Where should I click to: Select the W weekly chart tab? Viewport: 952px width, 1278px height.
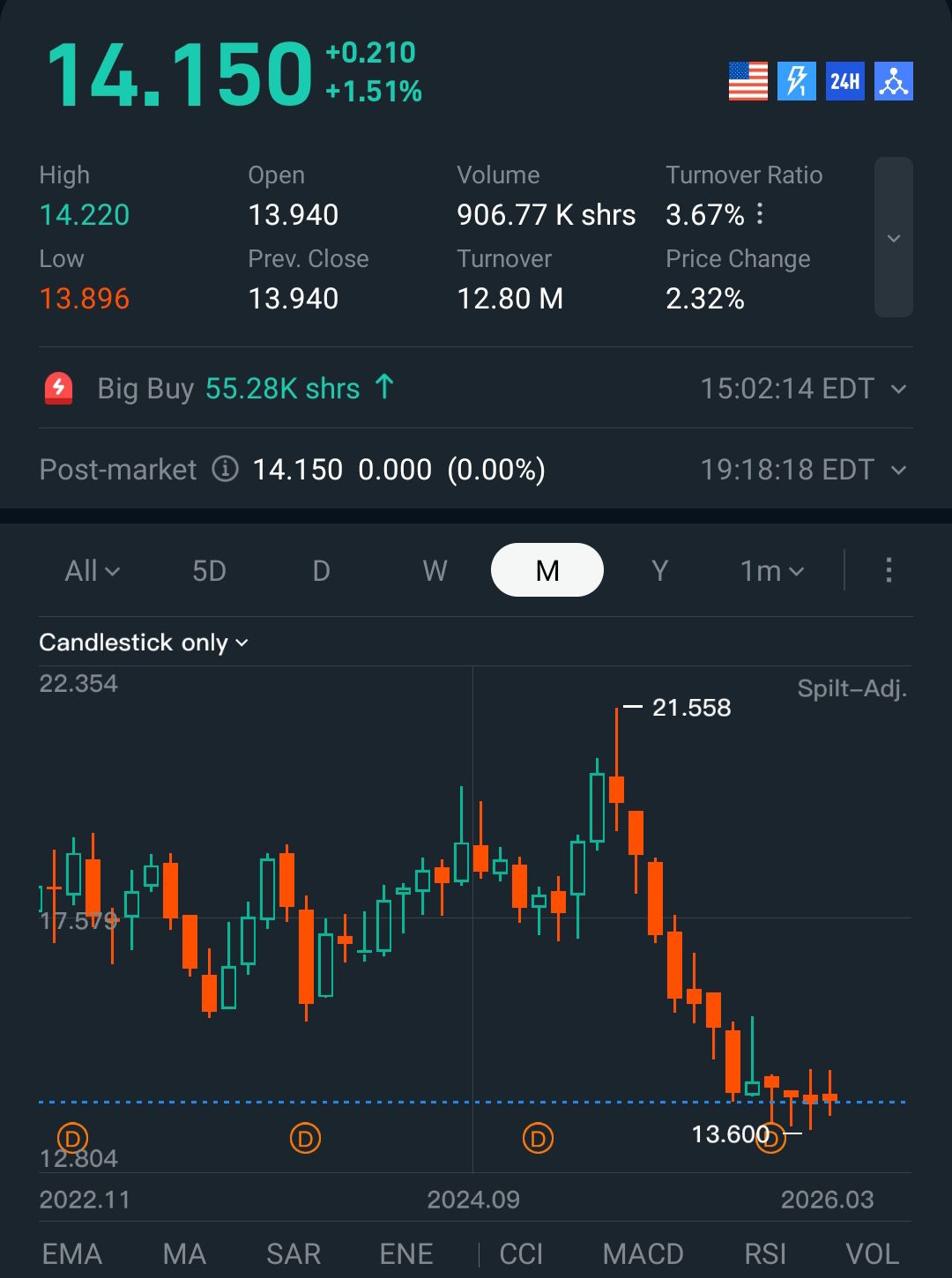(x=435, y=571)
